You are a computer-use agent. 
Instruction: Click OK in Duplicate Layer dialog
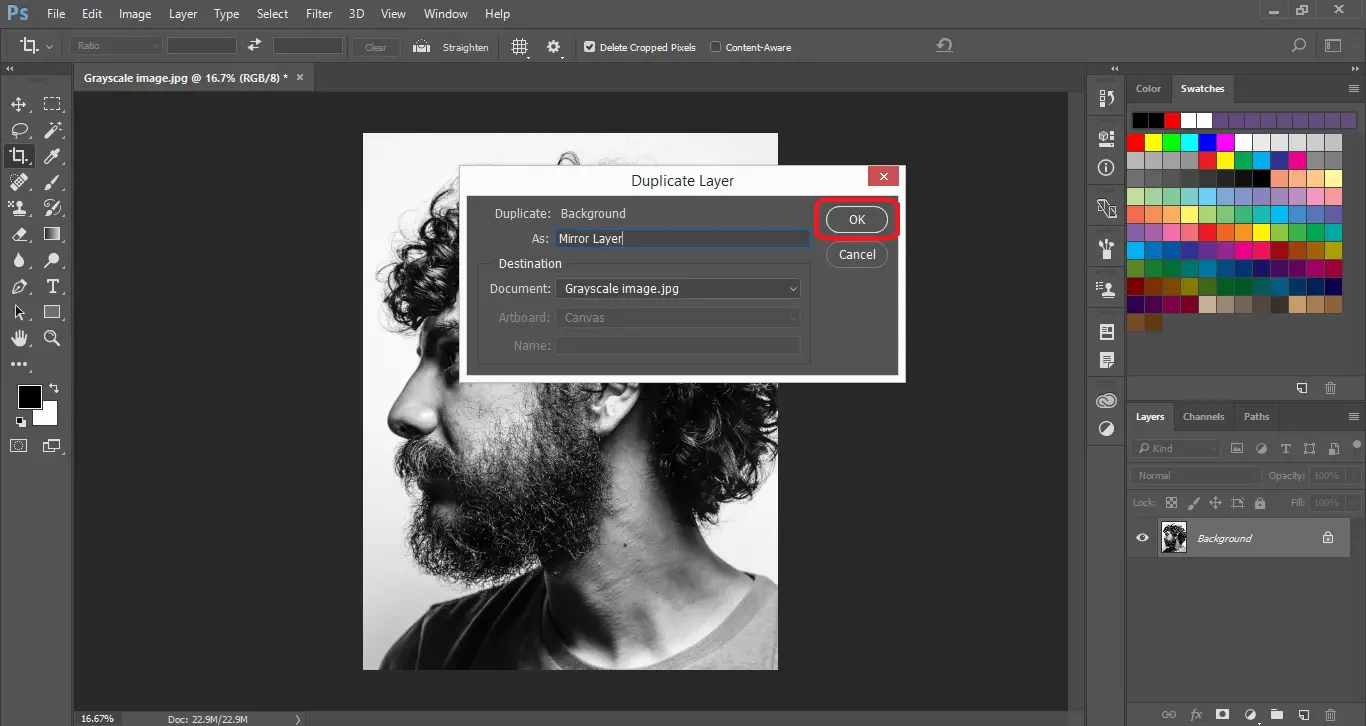(x=857, y=220)
